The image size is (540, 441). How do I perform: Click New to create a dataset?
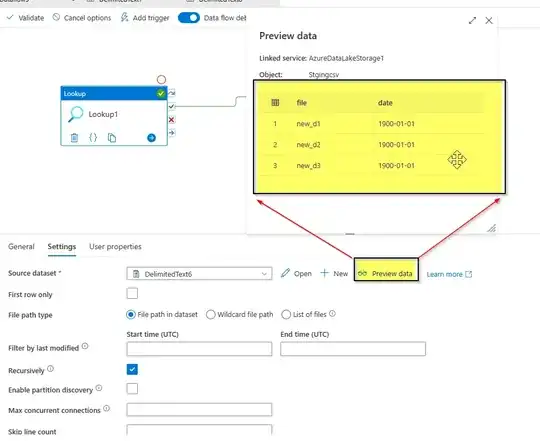coord(334,274)
